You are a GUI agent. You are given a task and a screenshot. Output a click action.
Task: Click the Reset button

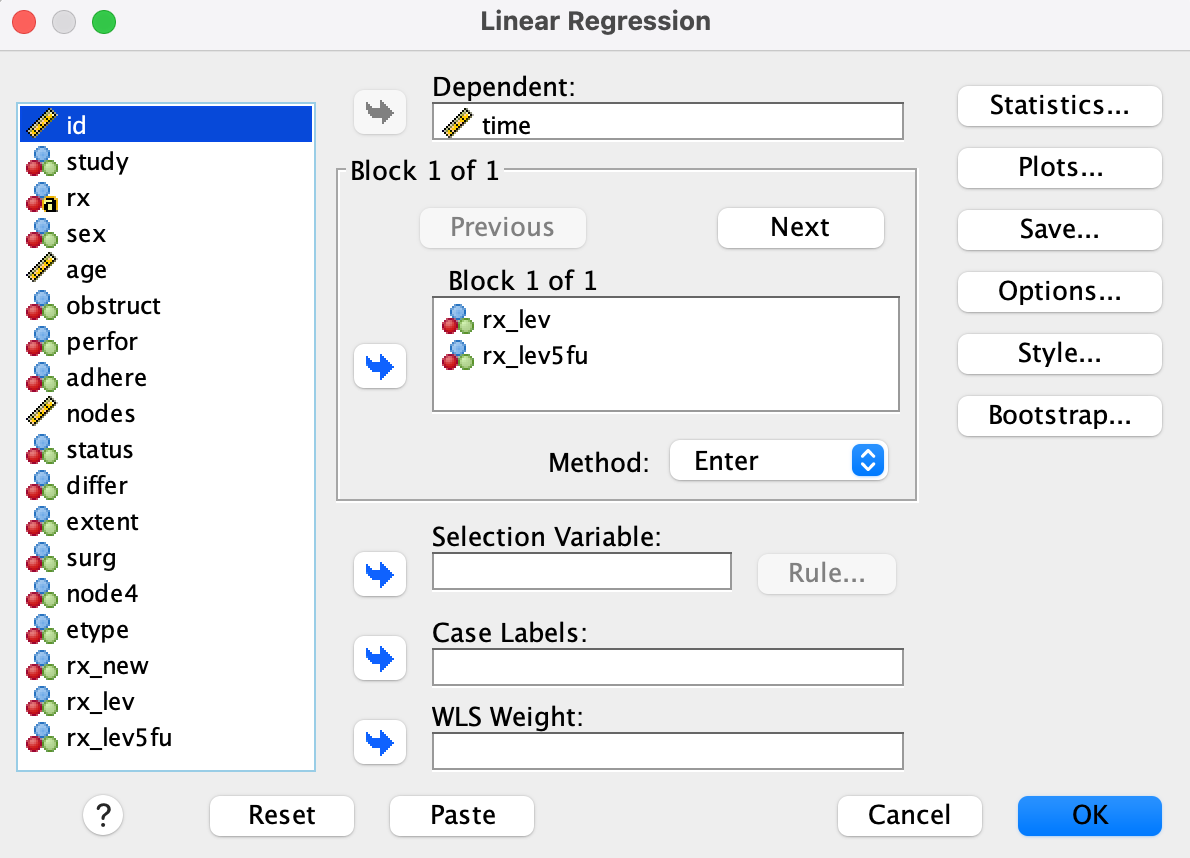[281, 815]
